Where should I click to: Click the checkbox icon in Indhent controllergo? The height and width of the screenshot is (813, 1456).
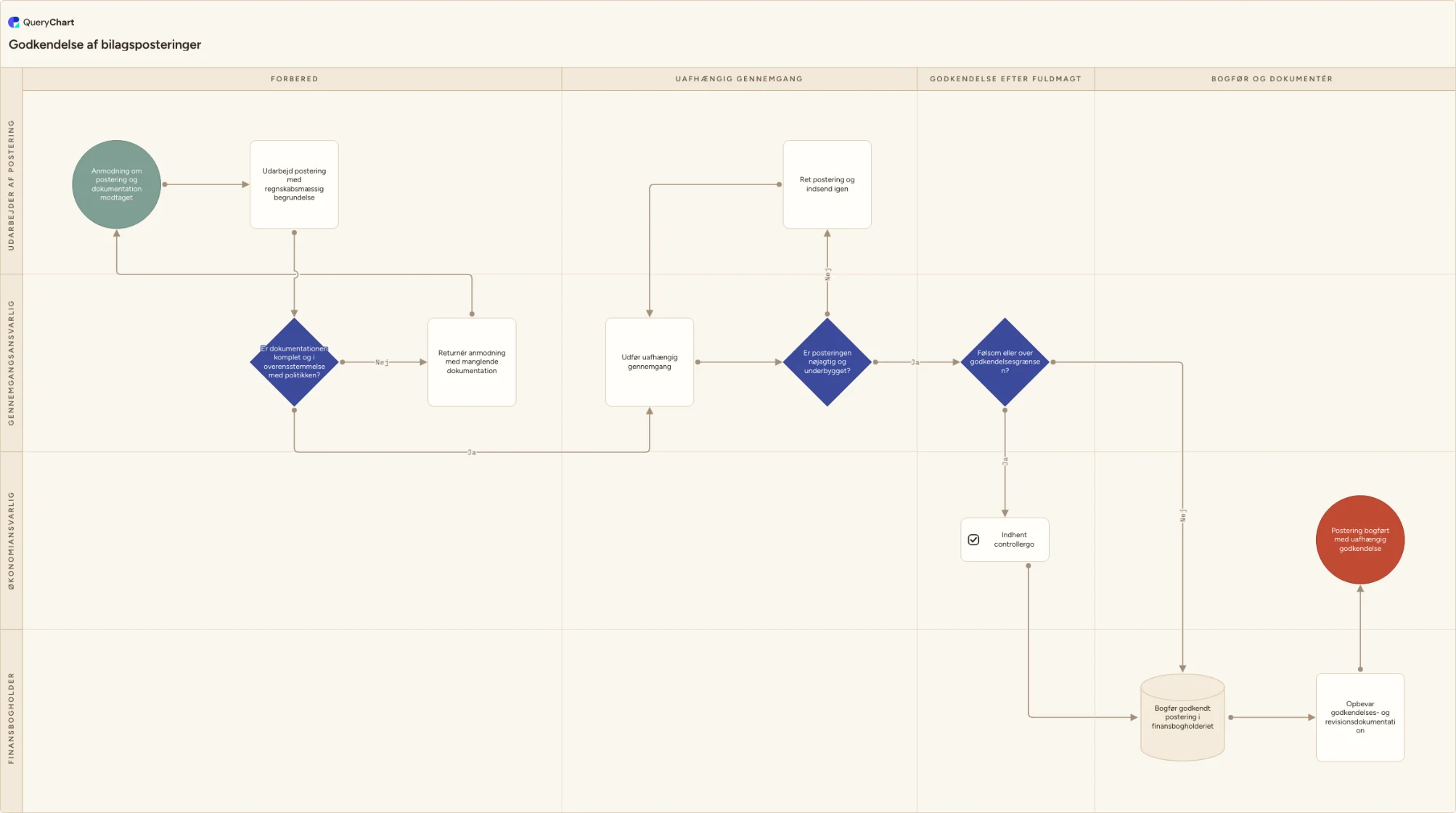[973, 540]
